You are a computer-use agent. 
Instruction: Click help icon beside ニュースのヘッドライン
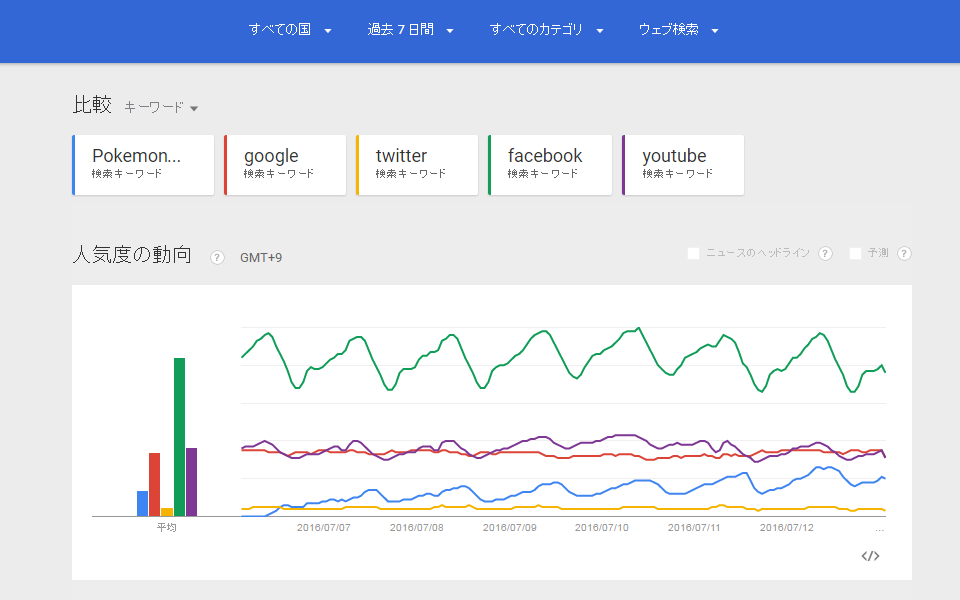tap(825, 254)
